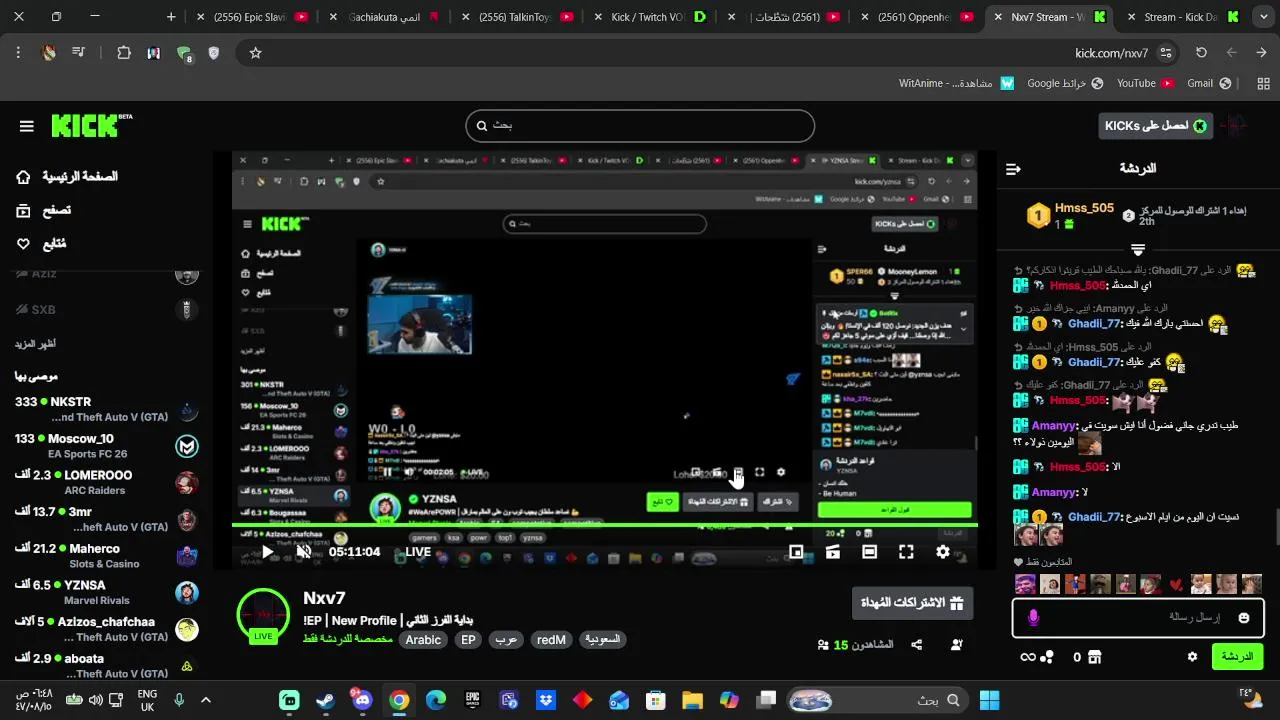
Task: Open Chrome three-dot menu
Action: pyautogui.click(x=18, y=53)
